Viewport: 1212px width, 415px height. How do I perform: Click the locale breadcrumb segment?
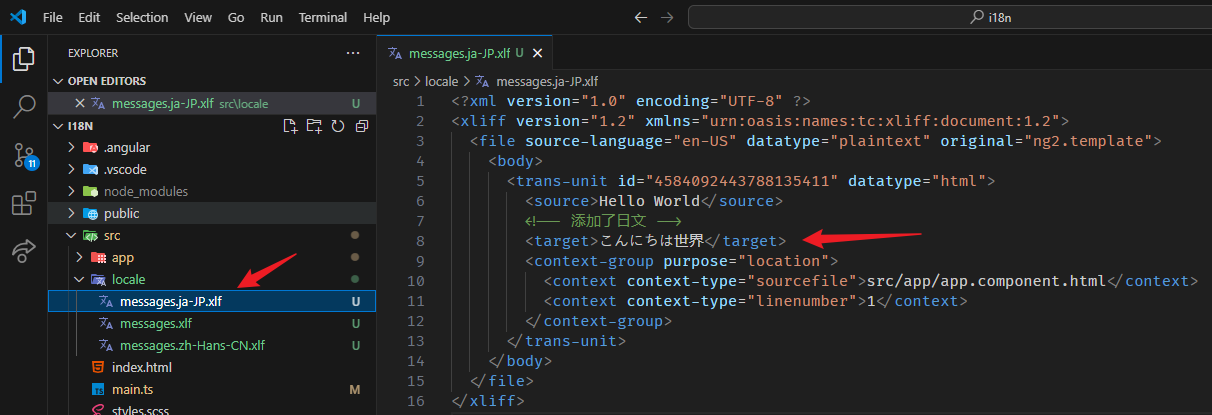point(441,81)
